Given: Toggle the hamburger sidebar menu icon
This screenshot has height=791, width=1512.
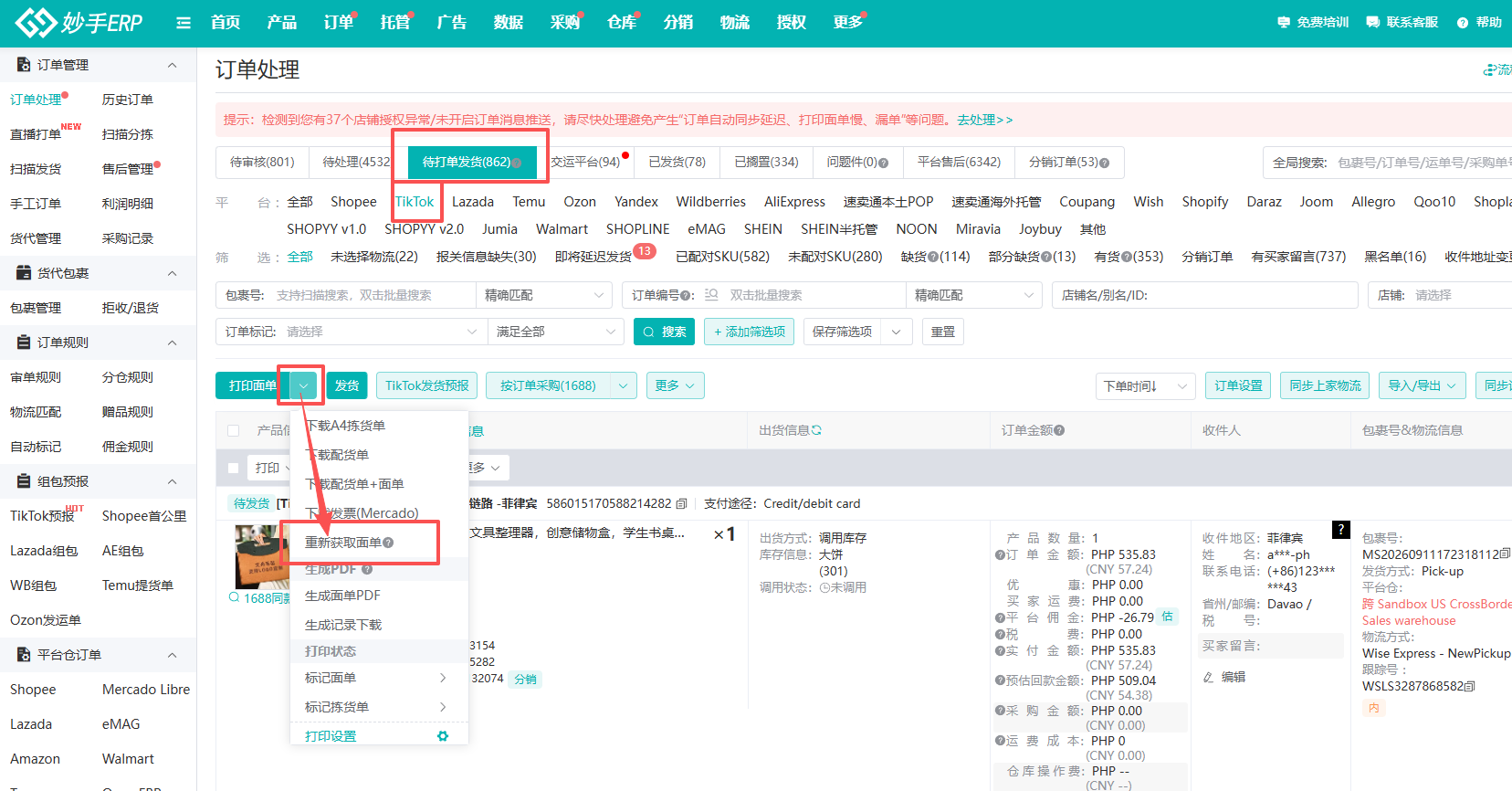Looking at the screenshot, I should (184, 23).
